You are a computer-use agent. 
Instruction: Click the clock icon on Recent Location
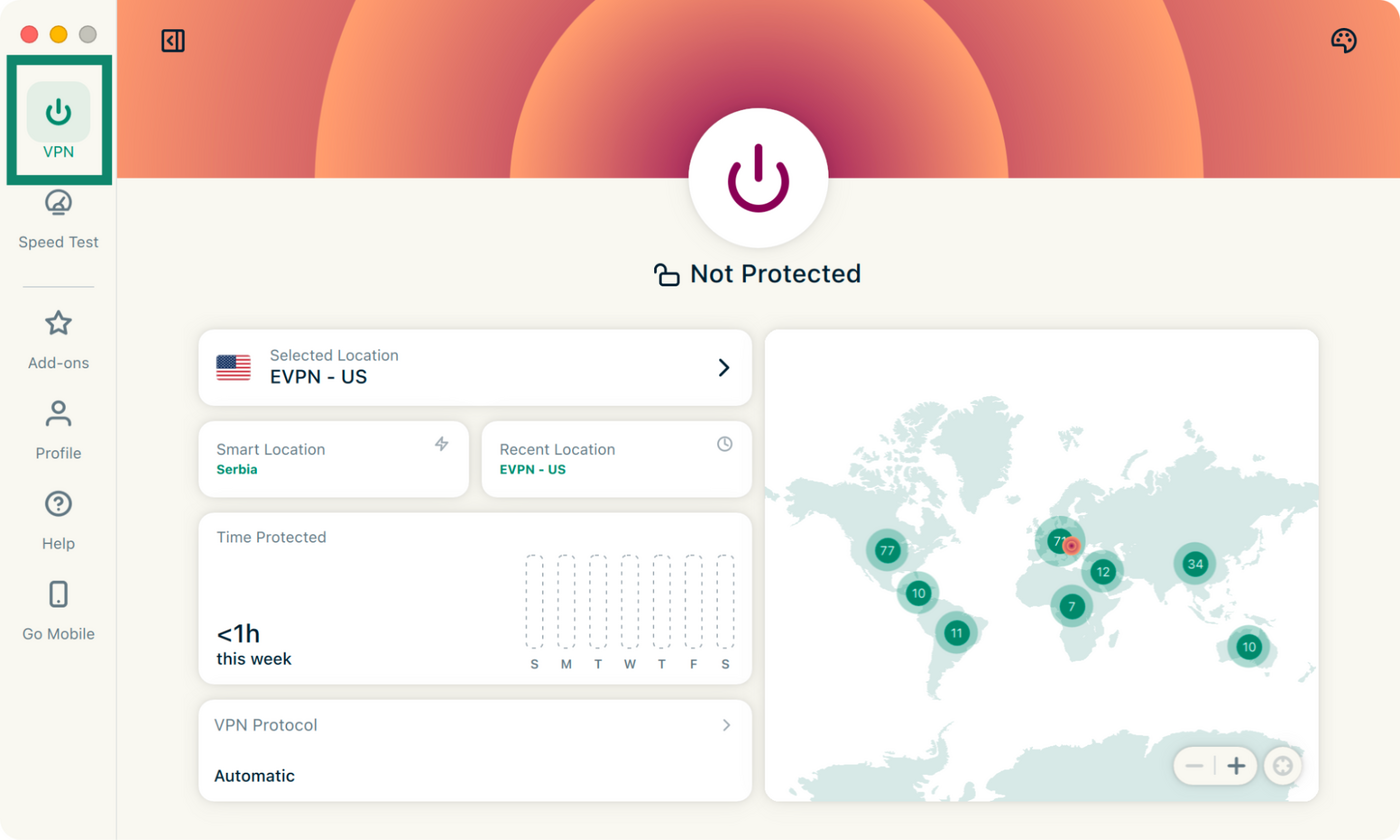[x=725, y=444]
